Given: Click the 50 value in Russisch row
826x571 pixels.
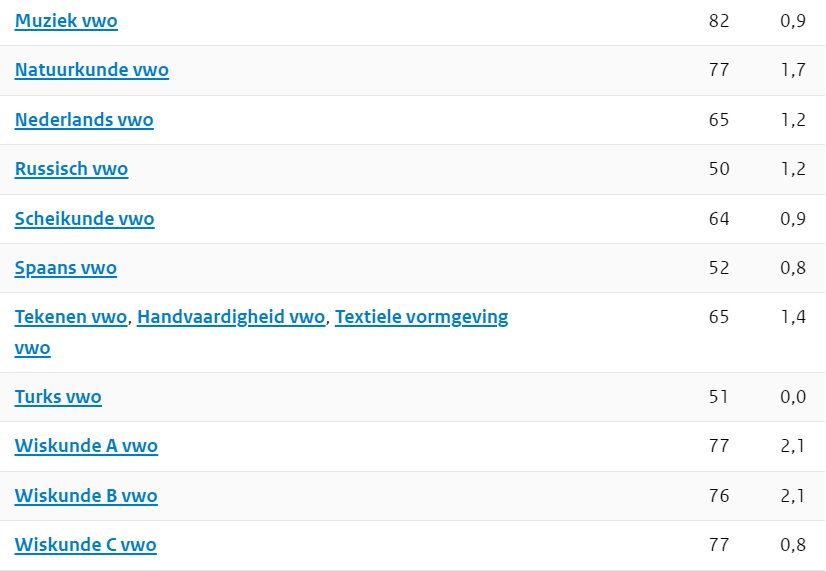Looking at the screenshot, I should [719, 169].
